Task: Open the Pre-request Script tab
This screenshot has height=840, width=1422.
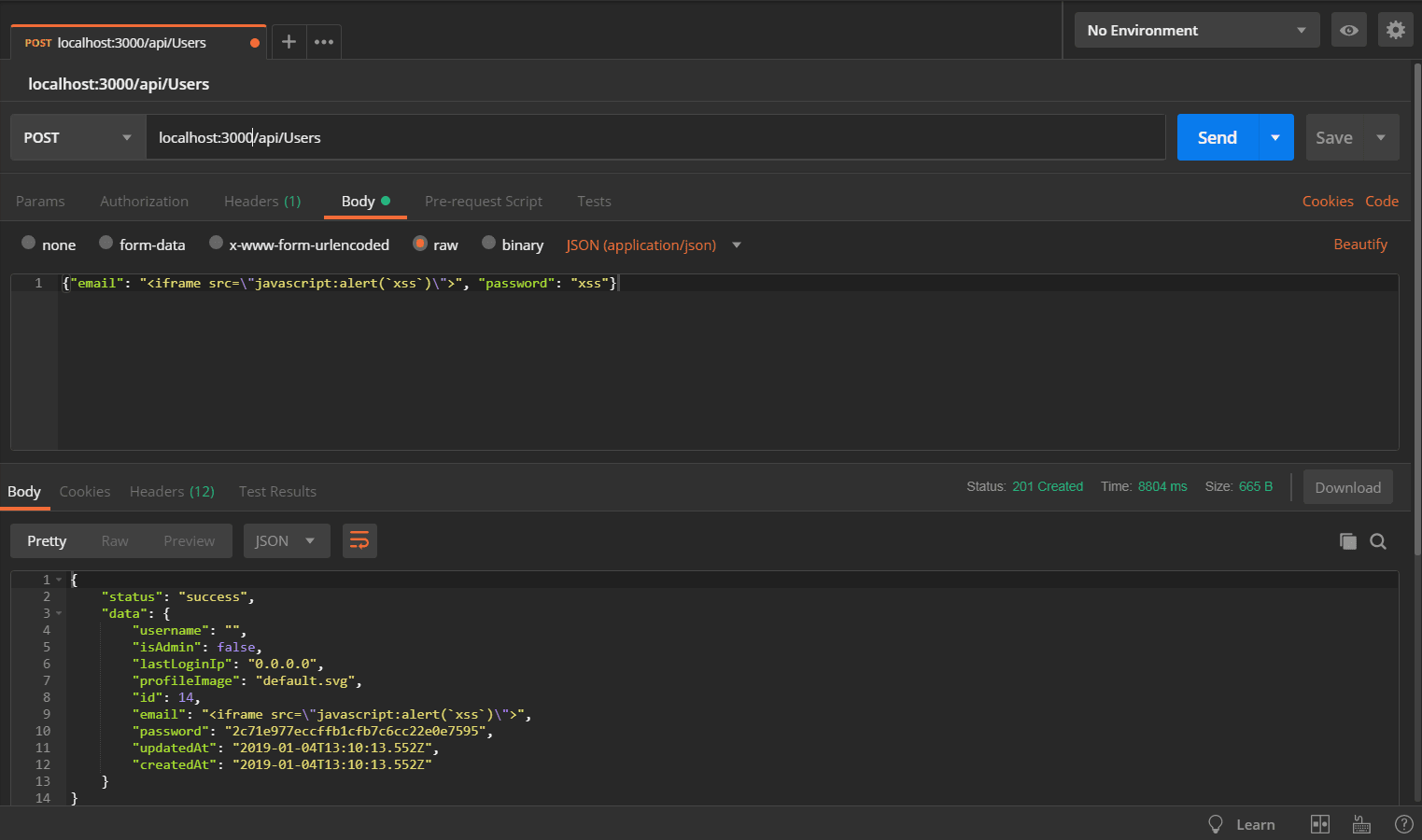Action: [484, 201]
